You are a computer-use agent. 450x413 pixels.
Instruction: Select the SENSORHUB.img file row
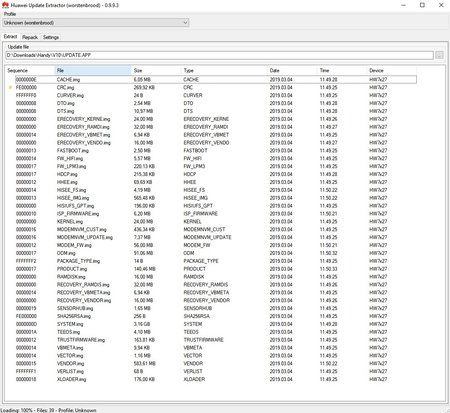coord(216,308)
